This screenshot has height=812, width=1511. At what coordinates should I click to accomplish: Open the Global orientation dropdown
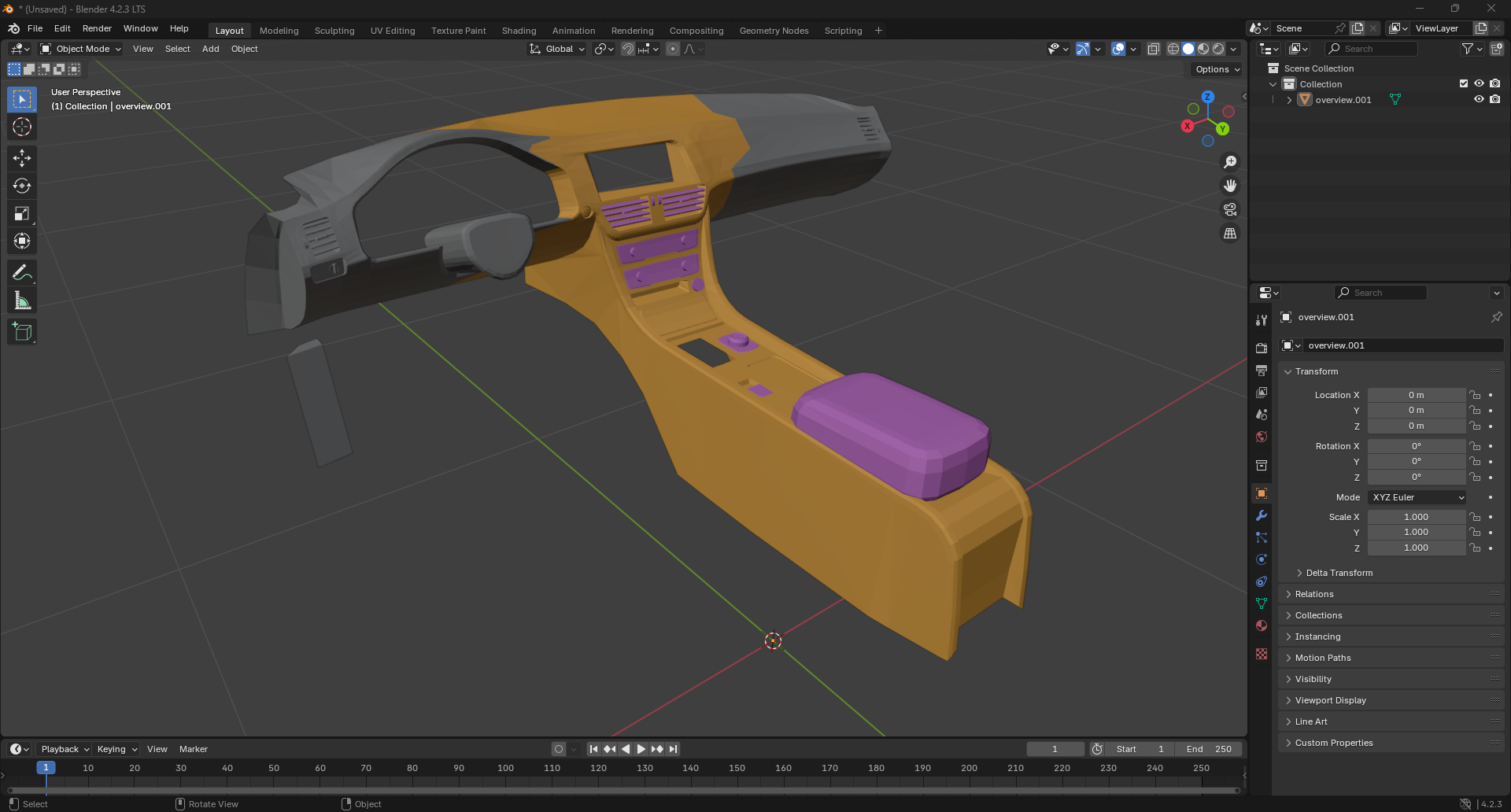tap(557, 49)
